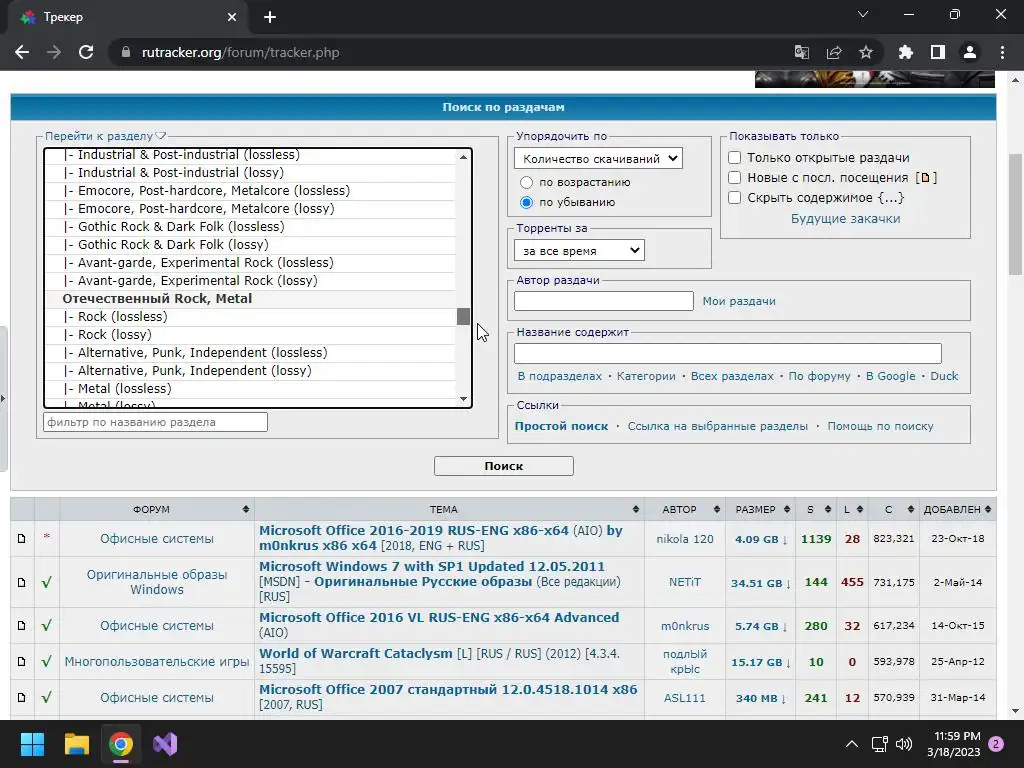1024x768 pixels.
Task: Bookmark page with the star icon
Action: coord(866,52)
